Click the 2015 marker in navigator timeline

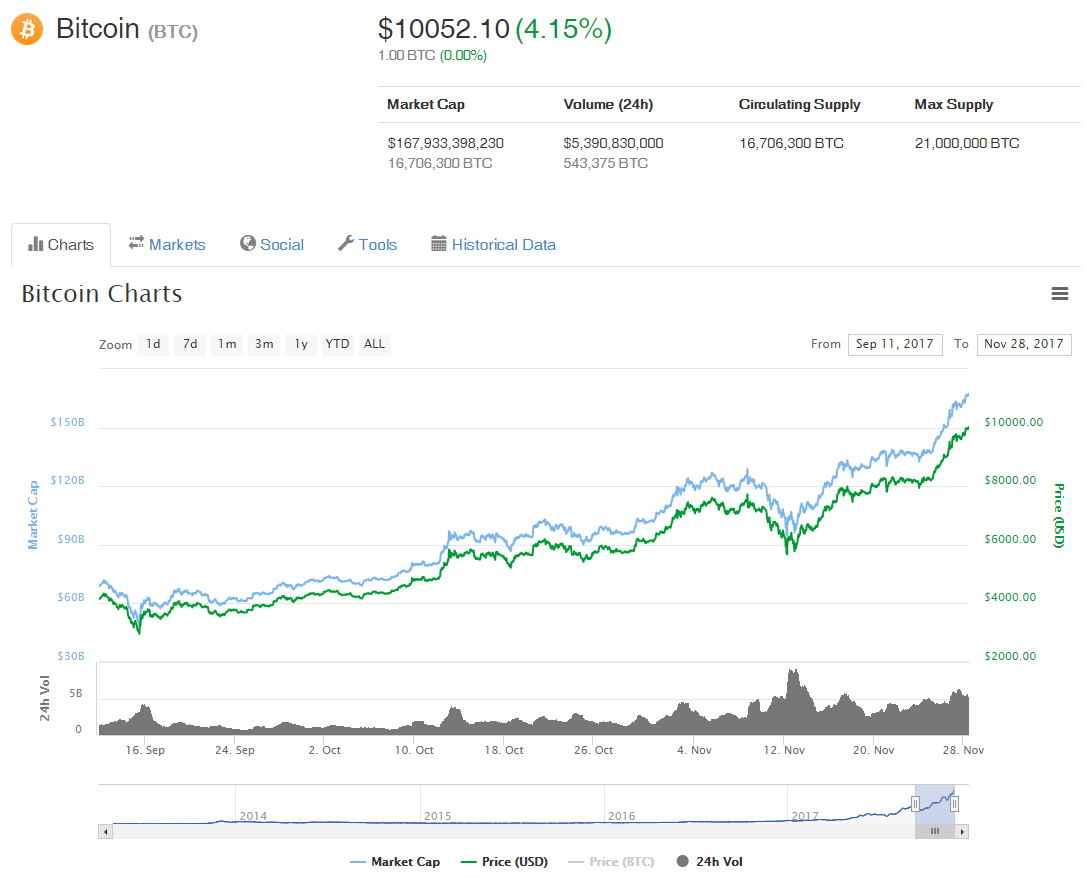(438, 816)
